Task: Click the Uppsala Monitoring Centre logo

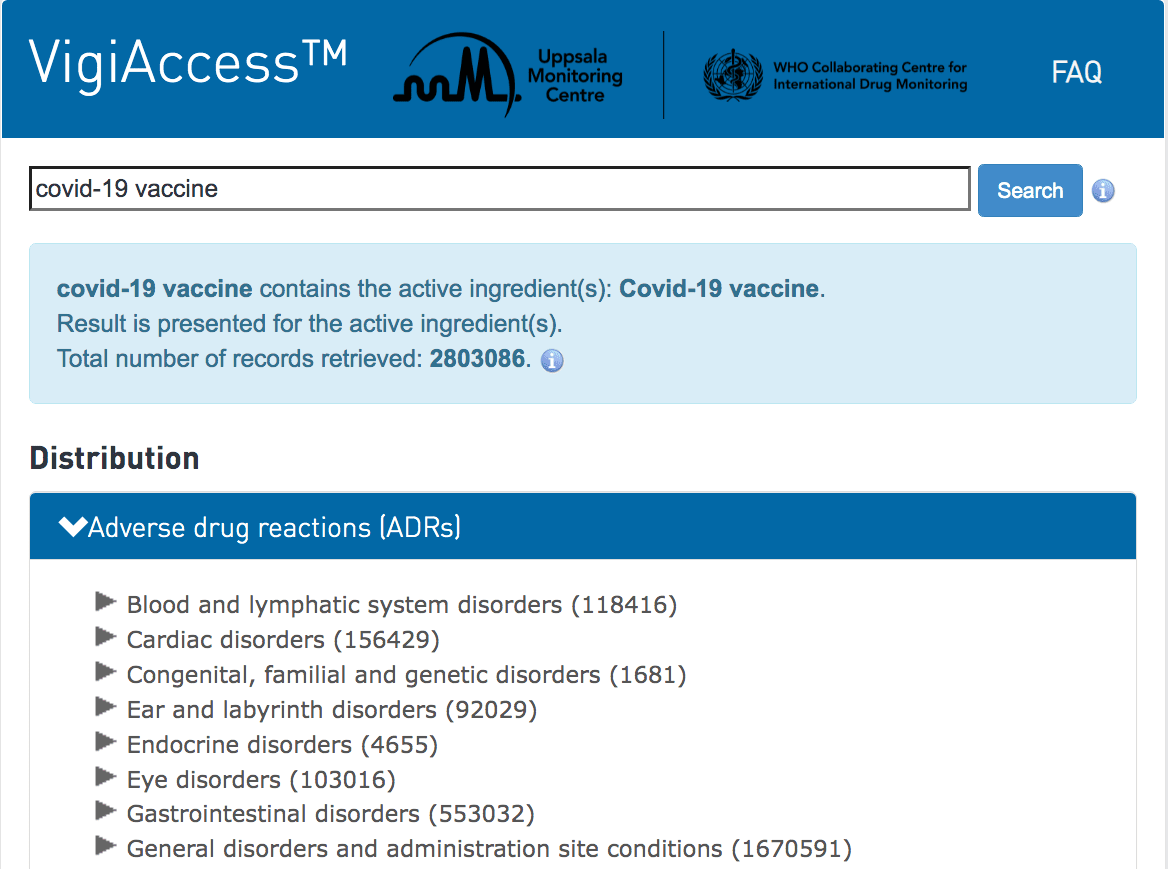Action: tap(508, 75)
